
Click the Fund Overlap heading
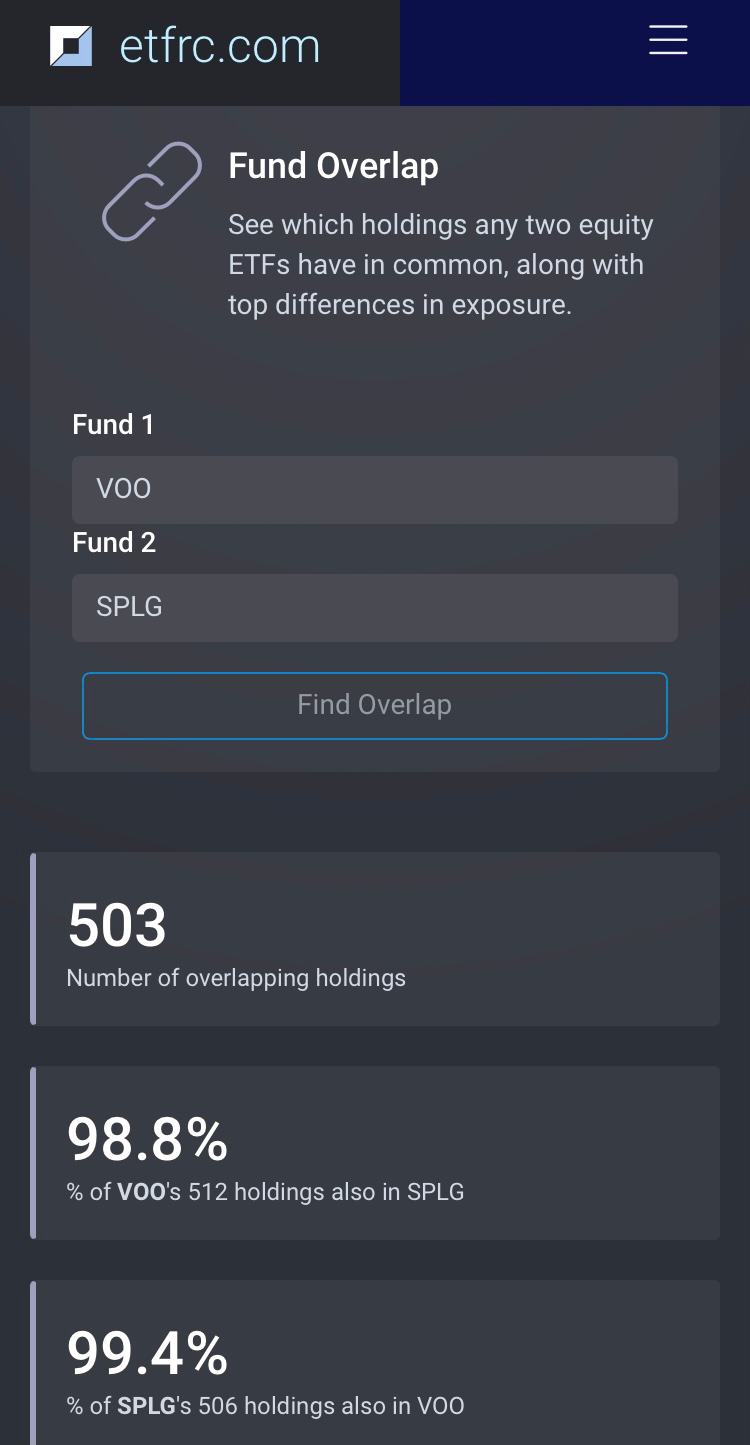(334, 166)
